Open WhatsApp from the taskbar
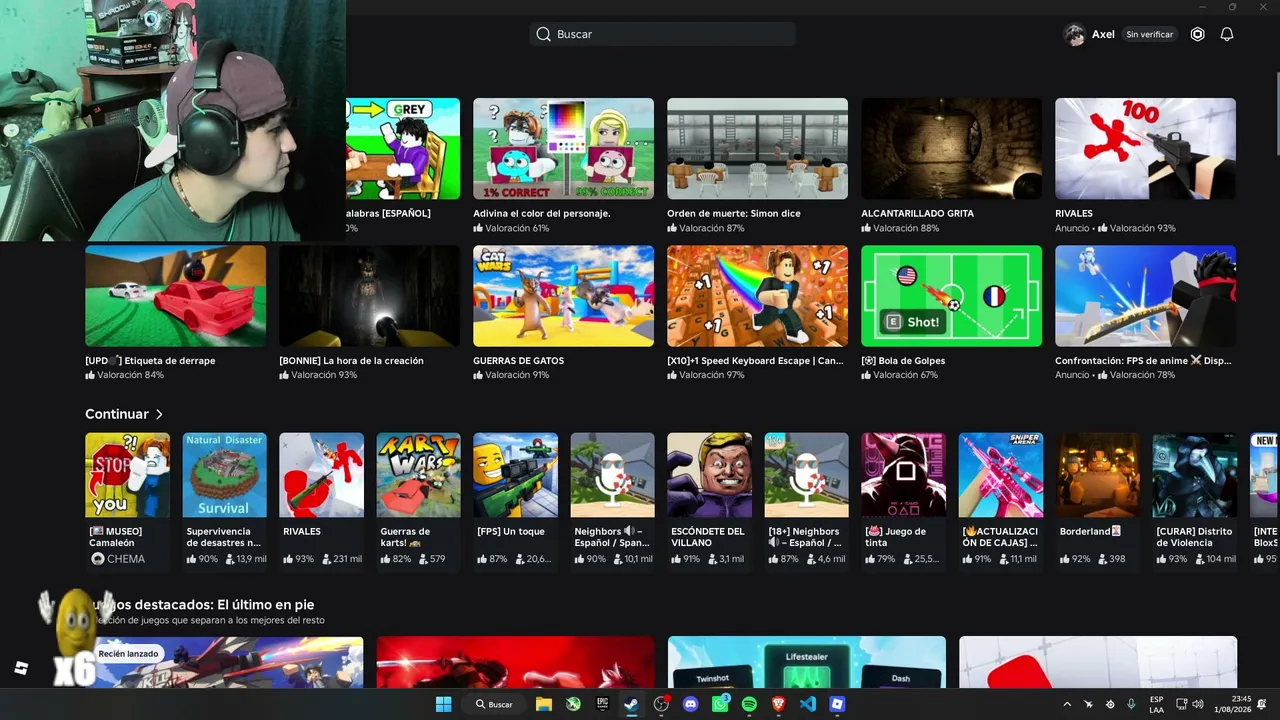The height and width of the screenshot is (720, 1280). pyautogui.click(x=720, y=704)
